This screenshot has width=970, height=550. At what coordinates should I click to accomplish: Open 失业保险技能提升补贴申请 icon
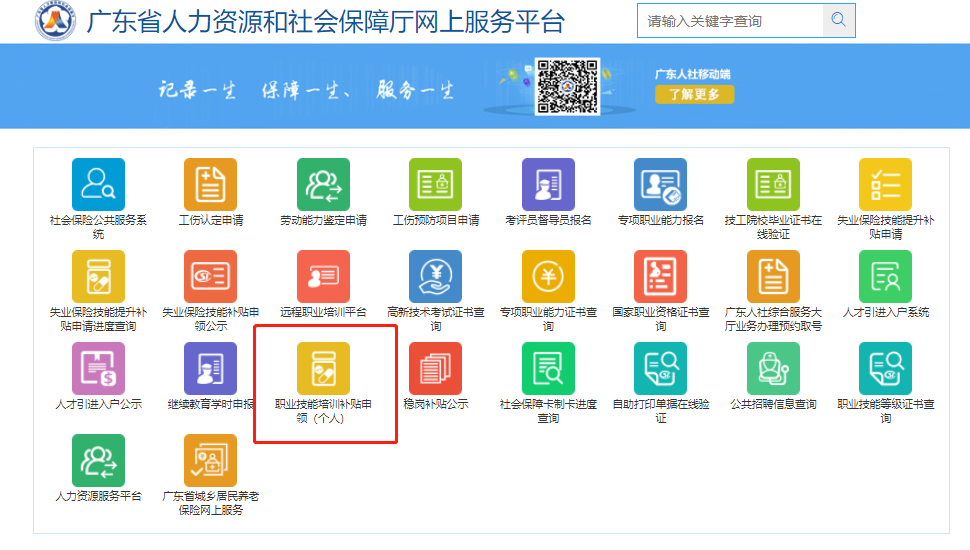[885, 185]
